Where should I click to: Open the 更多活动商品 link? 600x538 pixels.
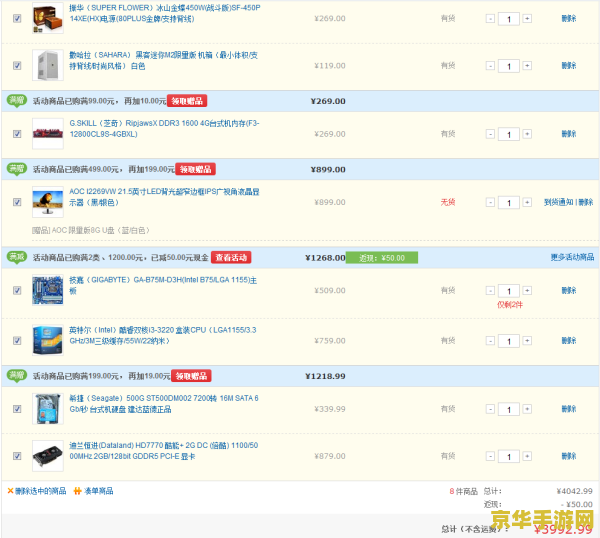572,257
